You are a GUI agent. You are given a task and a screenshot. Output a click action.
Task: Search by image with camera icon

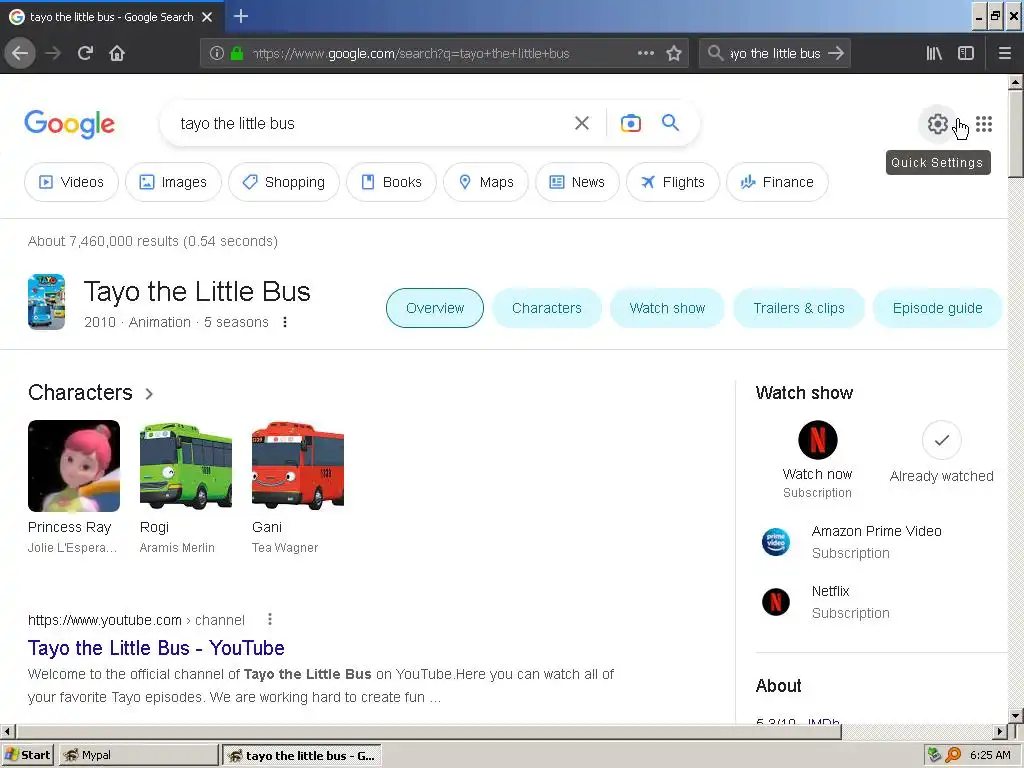click(x=630, y=123)
